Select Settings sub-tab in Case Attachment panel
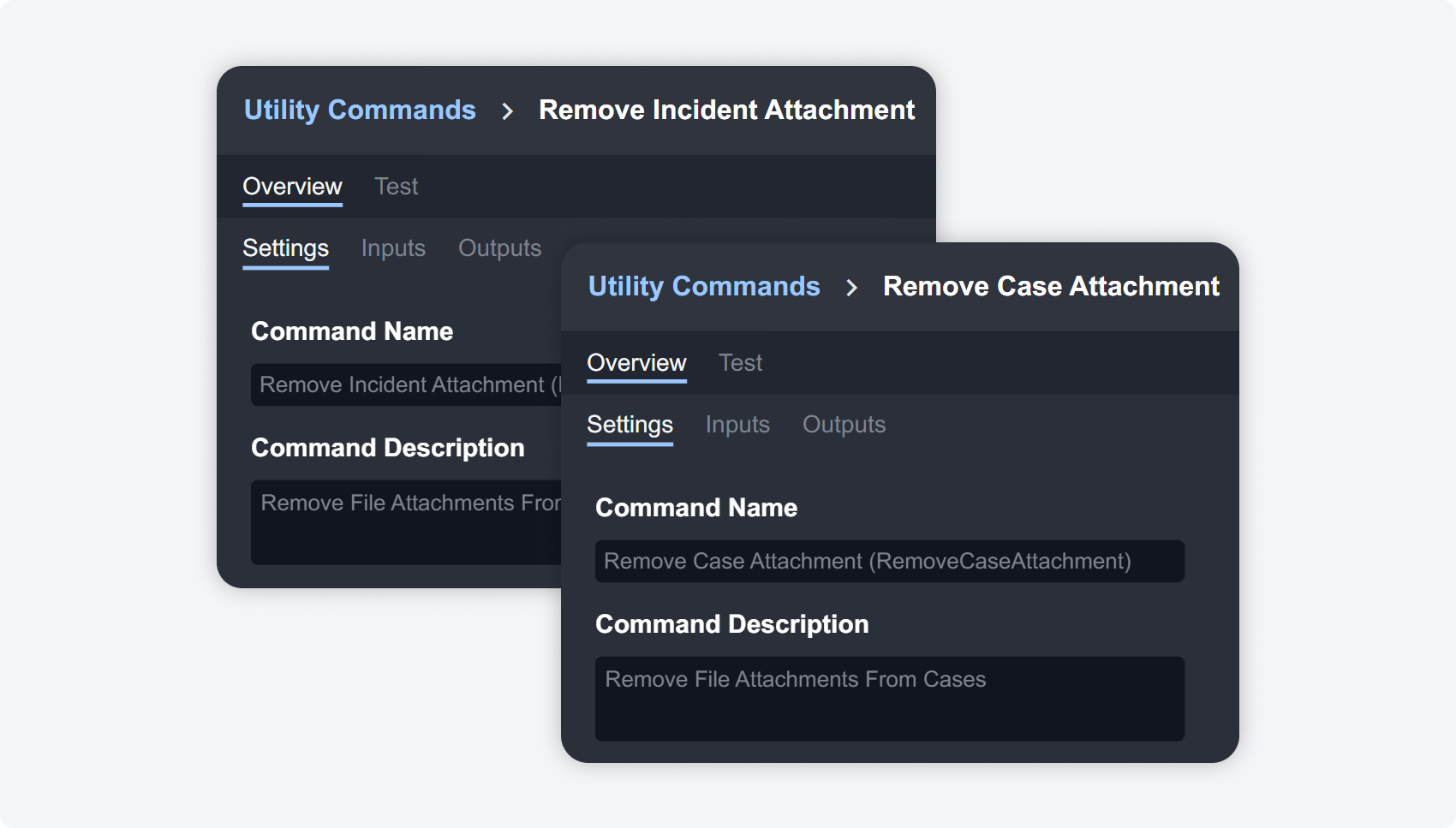Viewport: 1456px width, 828px height. coord(630,425)
